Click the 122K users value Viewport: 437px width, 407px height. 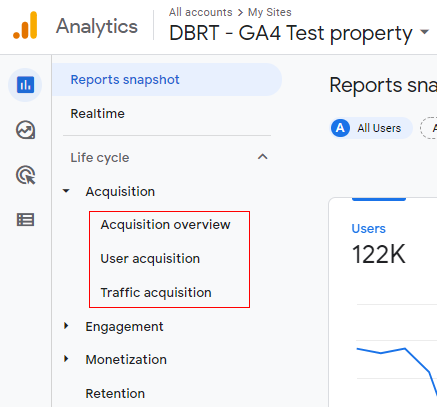378,254
